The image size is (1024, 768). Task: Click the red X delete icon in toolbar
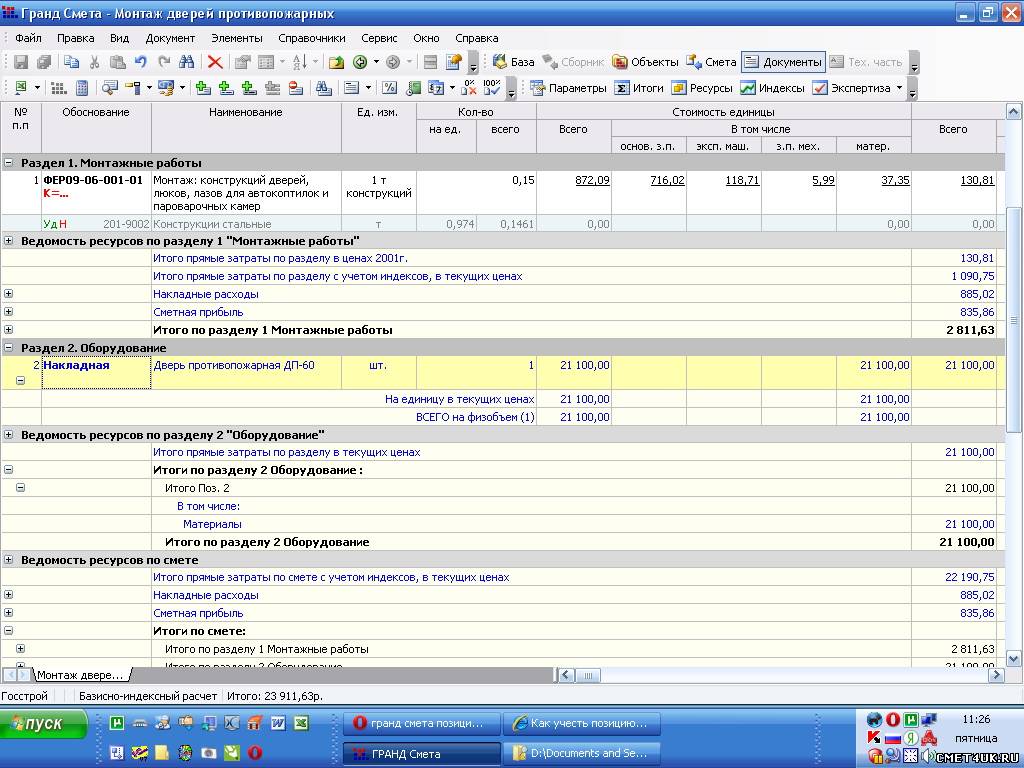(x=214, y=62)
